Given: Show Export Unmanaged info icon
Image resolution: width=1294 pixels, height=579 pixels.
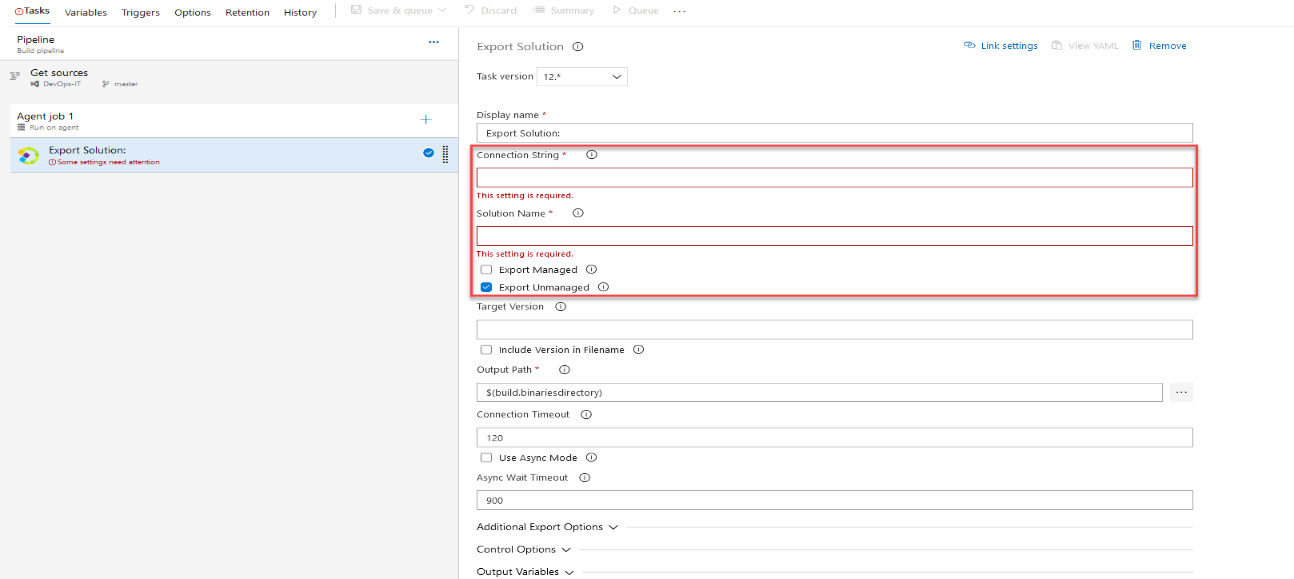Looking at the screenshot, I should (603, 287).
